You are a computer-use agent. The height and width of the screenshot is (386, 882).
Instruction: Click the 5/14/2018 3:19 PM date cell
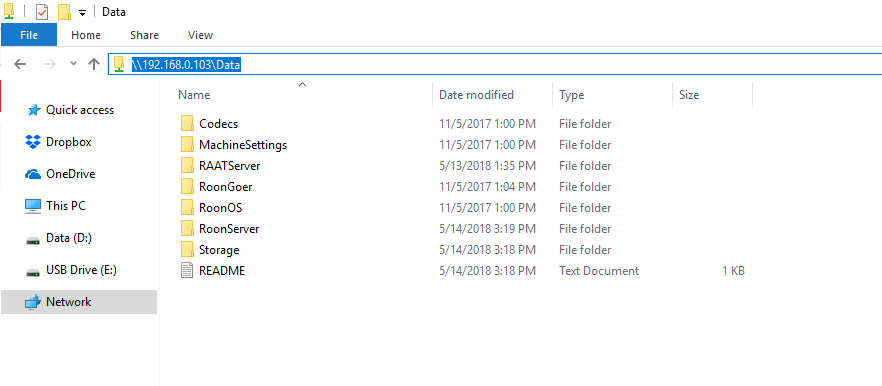(487, 229)
